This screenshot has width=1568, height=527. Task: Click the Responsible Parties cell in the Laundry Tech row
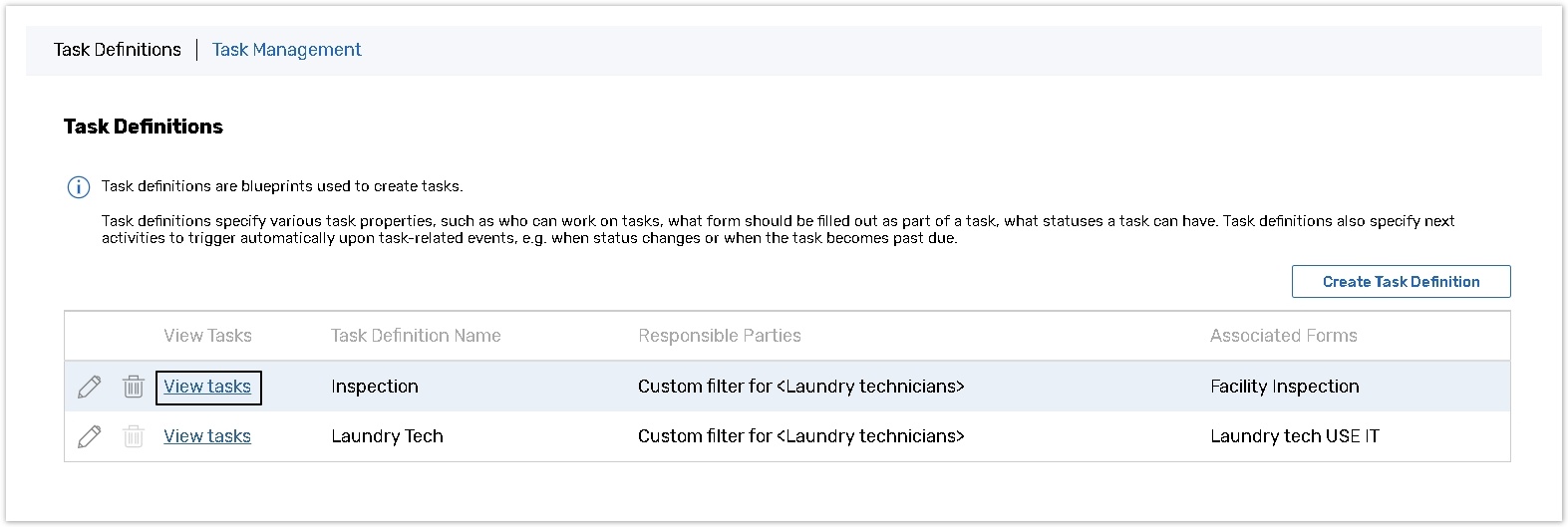point(800,436)
